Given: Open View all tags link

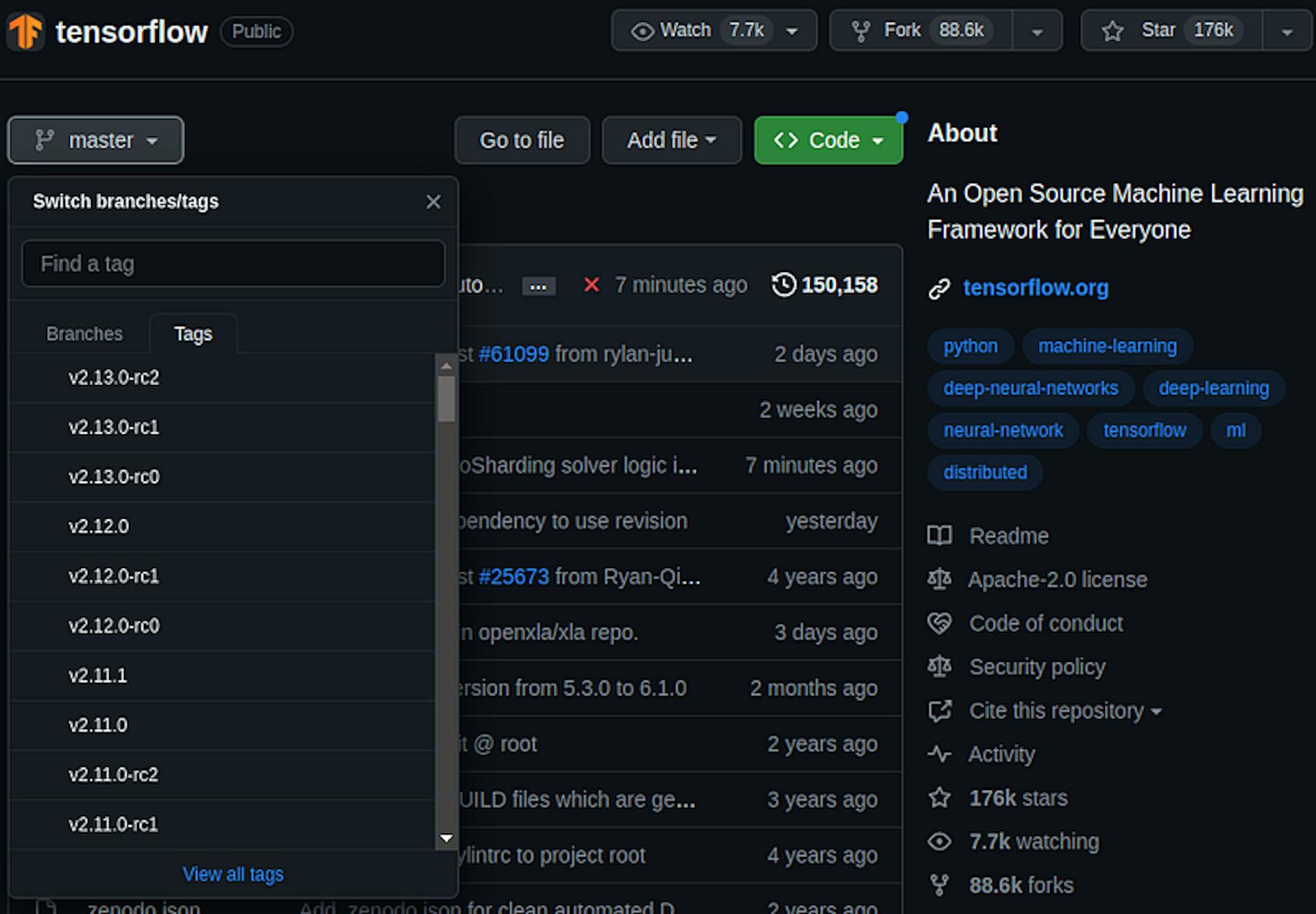Looking at the screenshot, I should [x=232, y=874].
